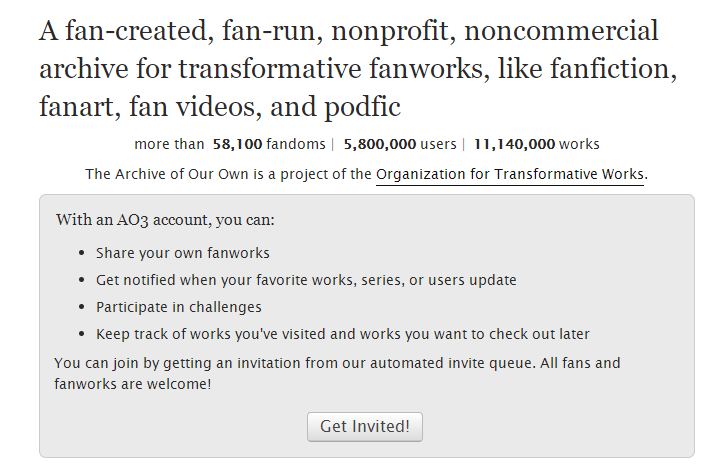Click the "Get notified when your favorite works" item
714x467 pixels.
click(x=306, y=280)
